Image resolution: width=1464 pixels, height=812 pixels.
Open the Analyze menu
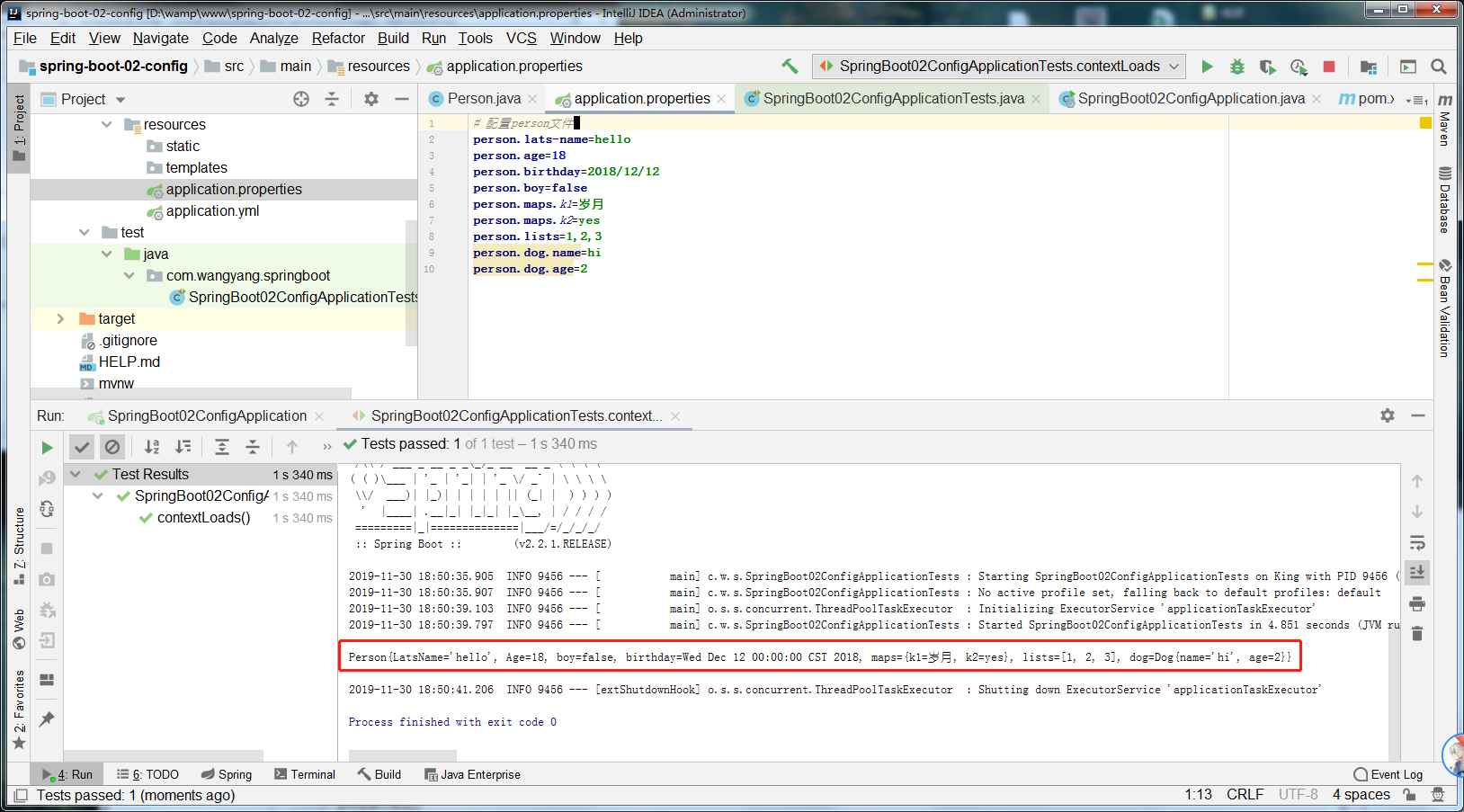pos(274,38)
